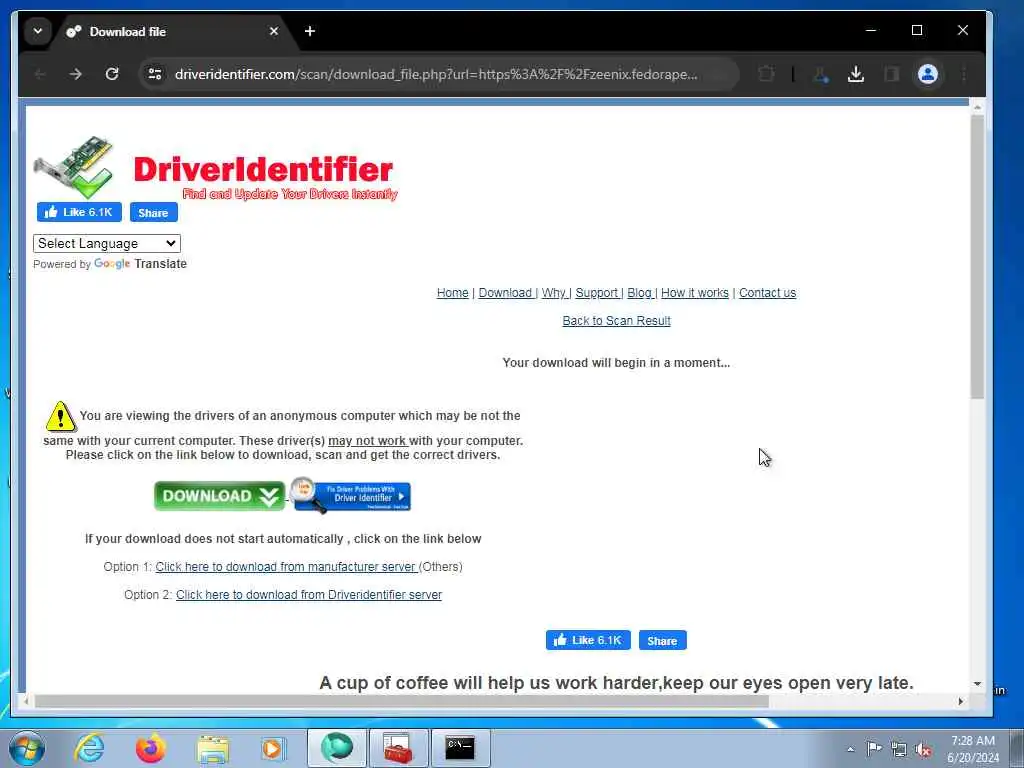Click the 'may not work' link
The width and height of the screenshot is (1024, 768).
tap(368, 441)
